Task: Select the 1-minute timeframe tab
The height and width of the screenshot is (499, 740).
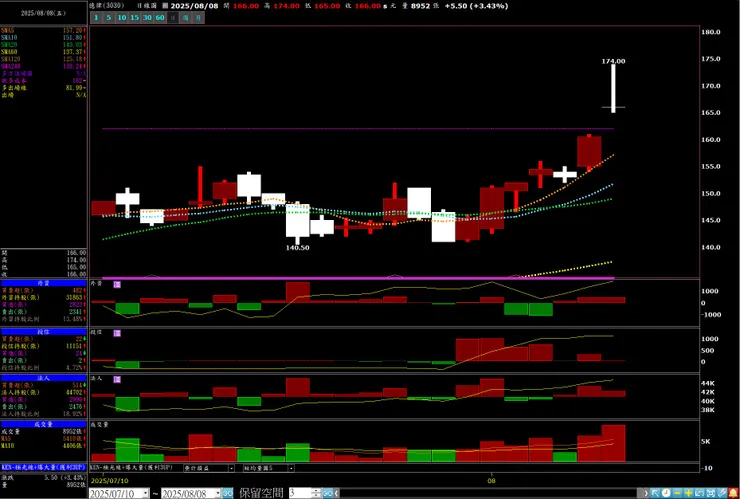Action: click(x=96, y=18)
